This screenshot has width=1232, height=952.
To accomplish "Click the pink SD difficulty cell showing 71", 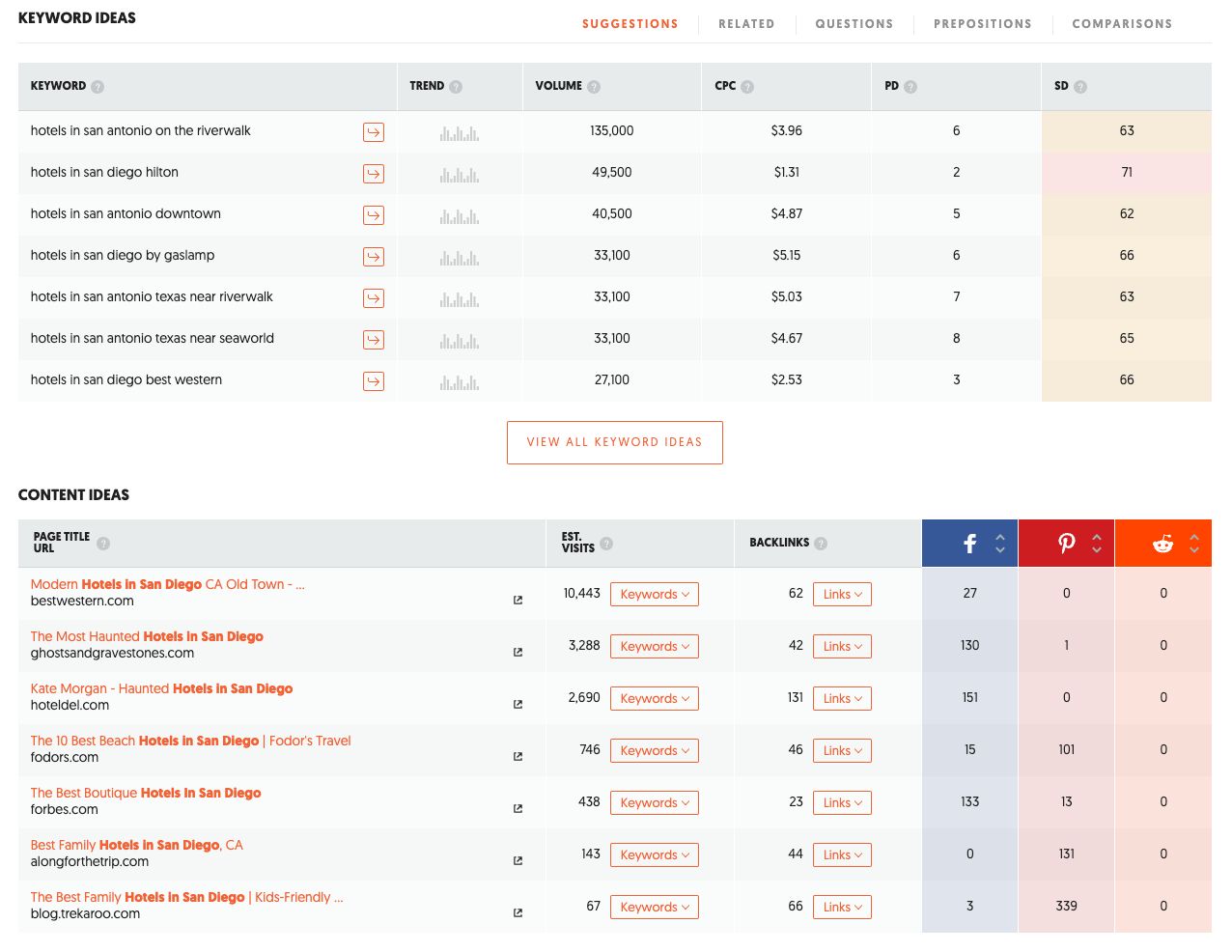I will [x=1126, y=172].
